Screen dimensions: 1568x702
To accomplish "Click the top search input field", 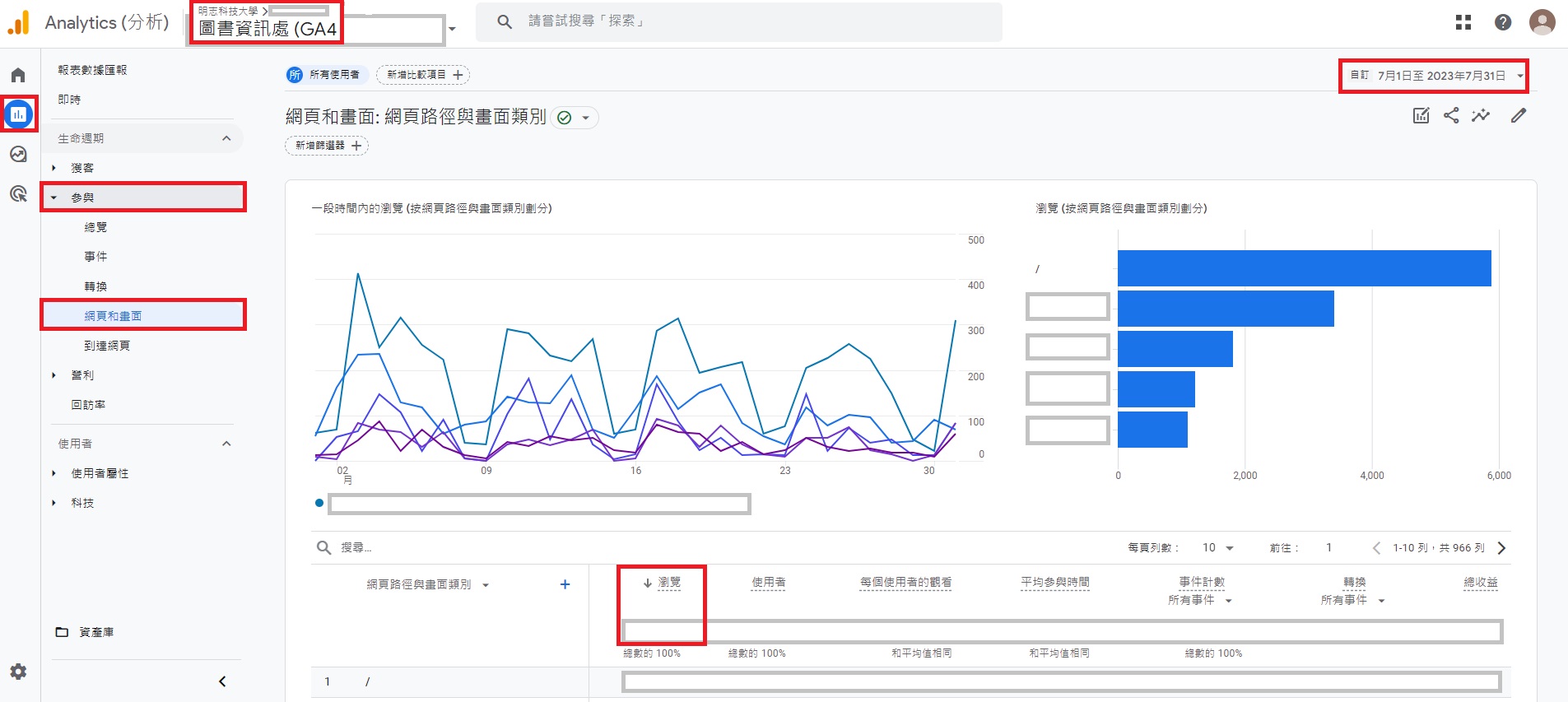I will [739, 21].
